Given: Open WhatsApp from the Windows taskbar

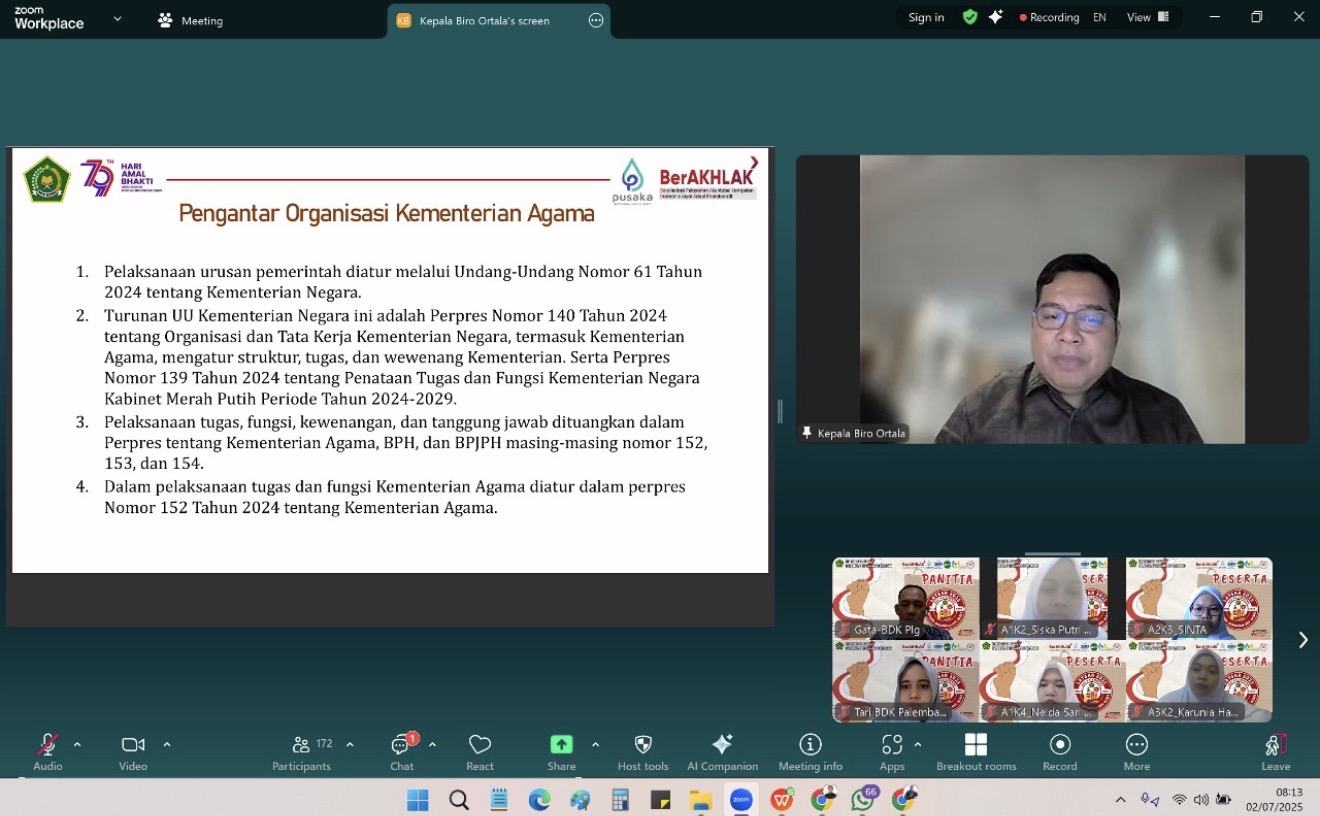Looking at the screenshot, I should click(863, 800).
